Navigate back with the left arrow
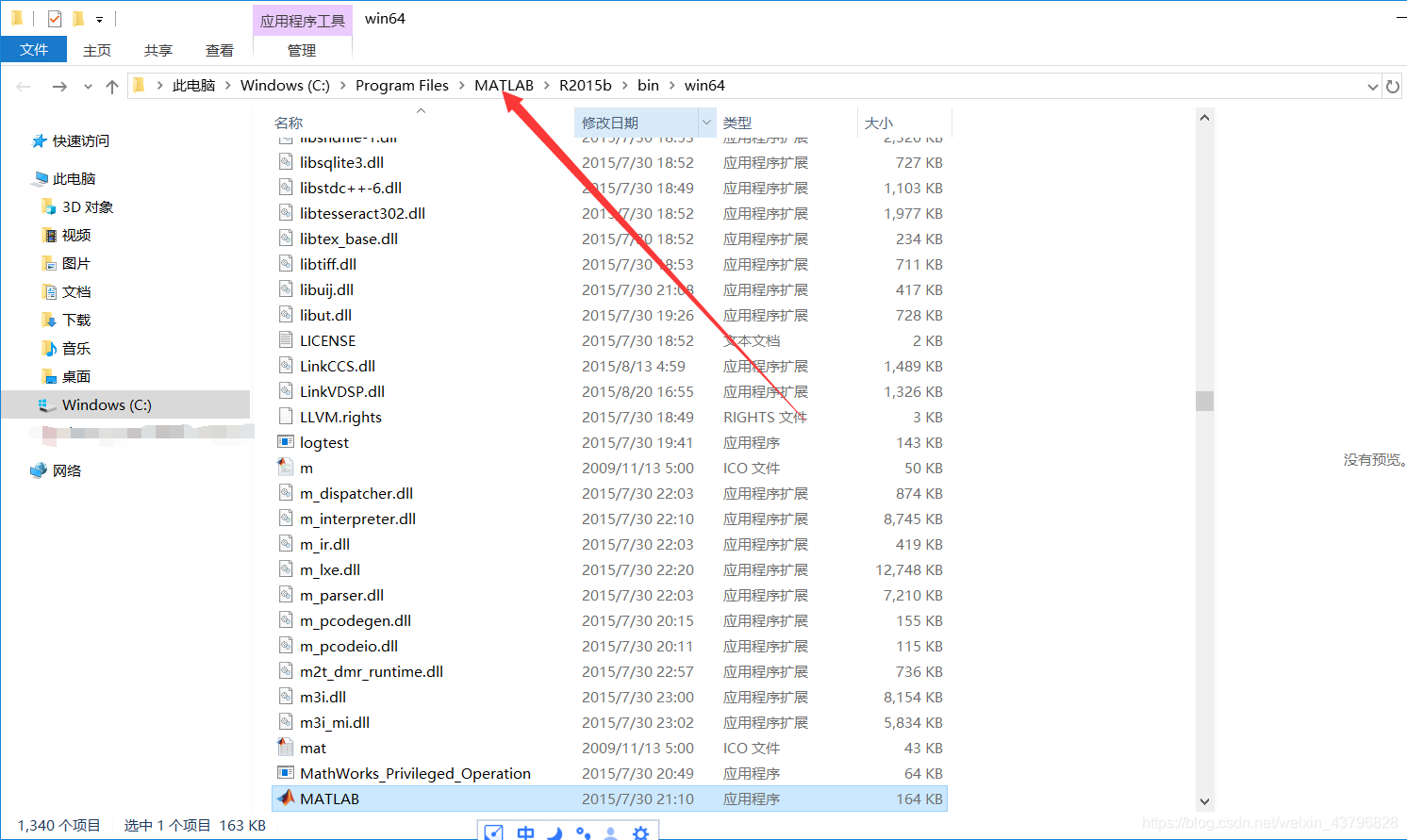 tap(24, 86)
